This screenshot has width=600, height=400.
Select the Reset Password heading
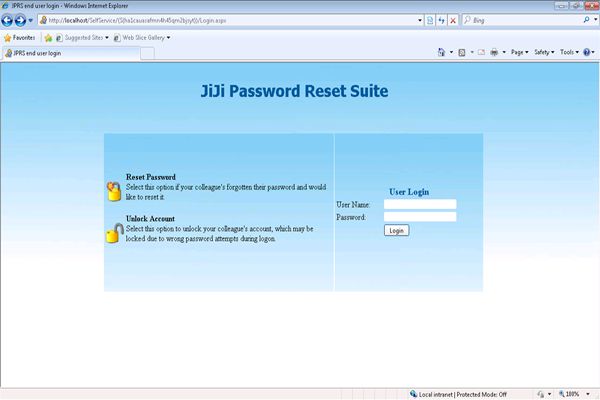[151, 177]
